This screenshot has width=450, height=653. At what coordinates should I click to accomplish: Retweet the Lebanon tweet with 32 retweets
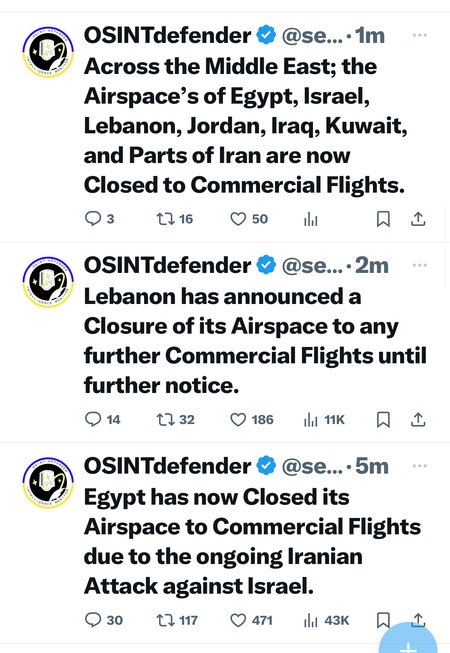(175, 419)
